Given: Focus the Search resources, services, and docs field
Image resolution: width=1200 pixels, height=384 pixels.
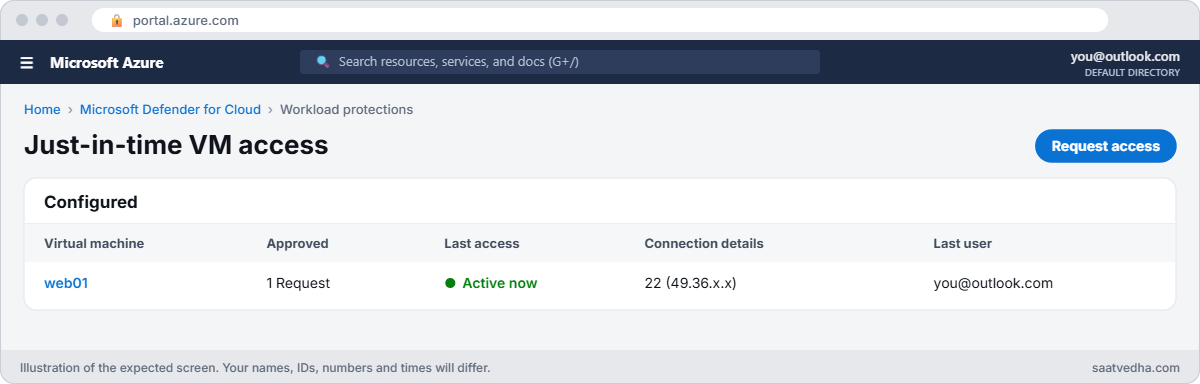Looking at the screenshot, I should [560, 62].
